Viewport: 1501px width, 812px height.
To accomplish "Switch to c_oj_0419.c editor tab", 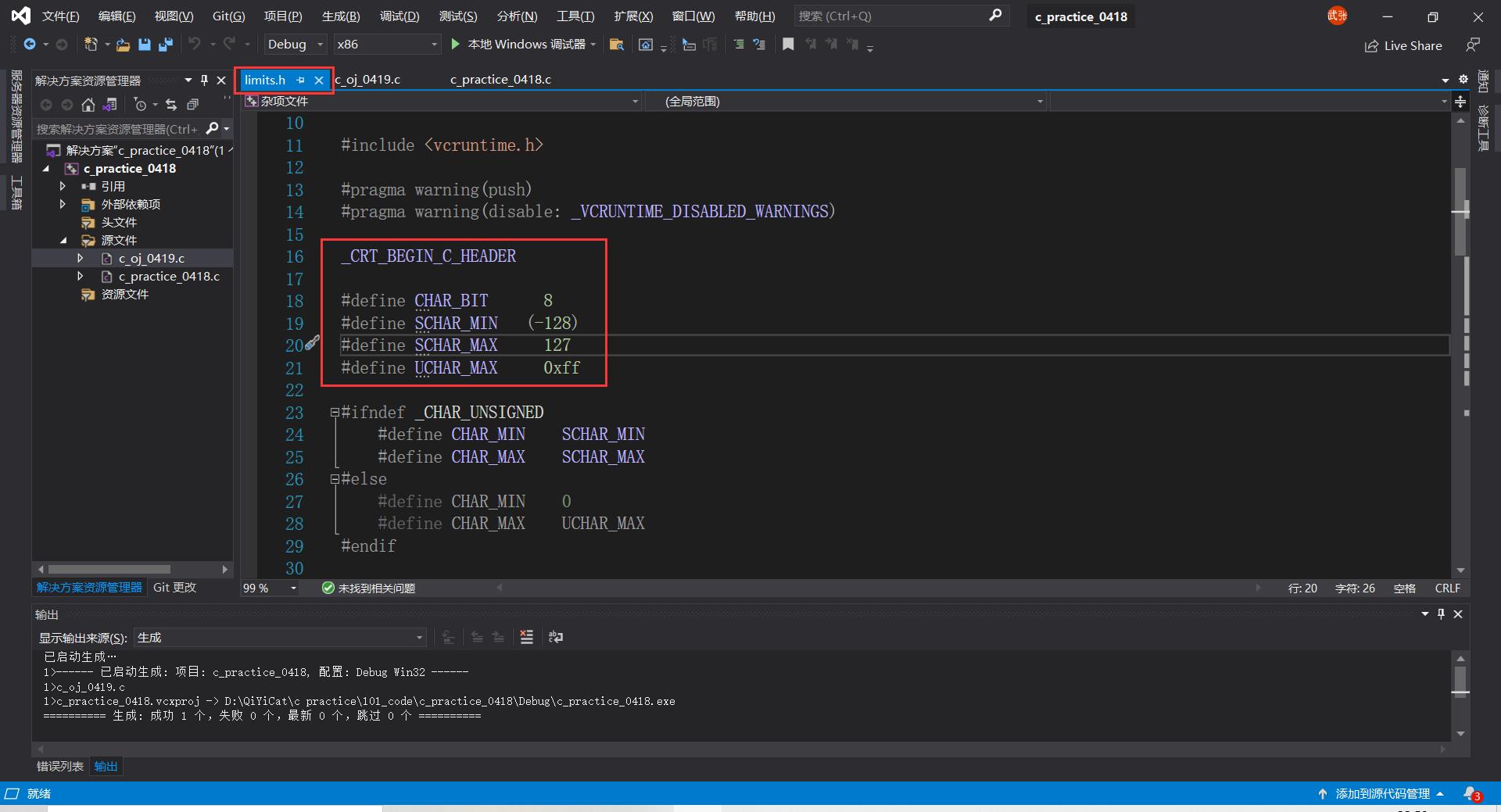I will point(367,80).
